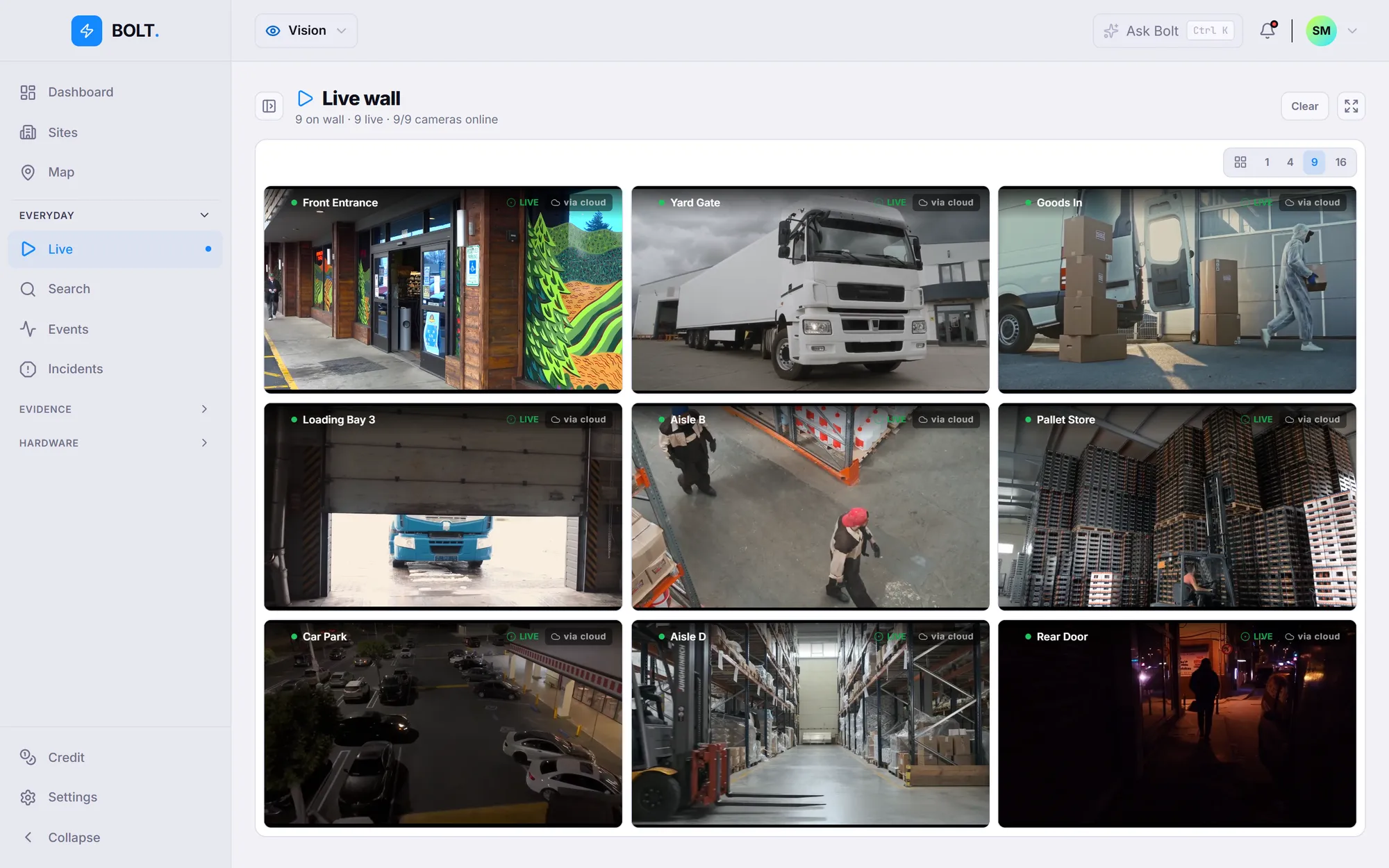Screen dimensions: 1389x868
Task: Open the account menu chevron next to SM
Action: (1352, 31)
